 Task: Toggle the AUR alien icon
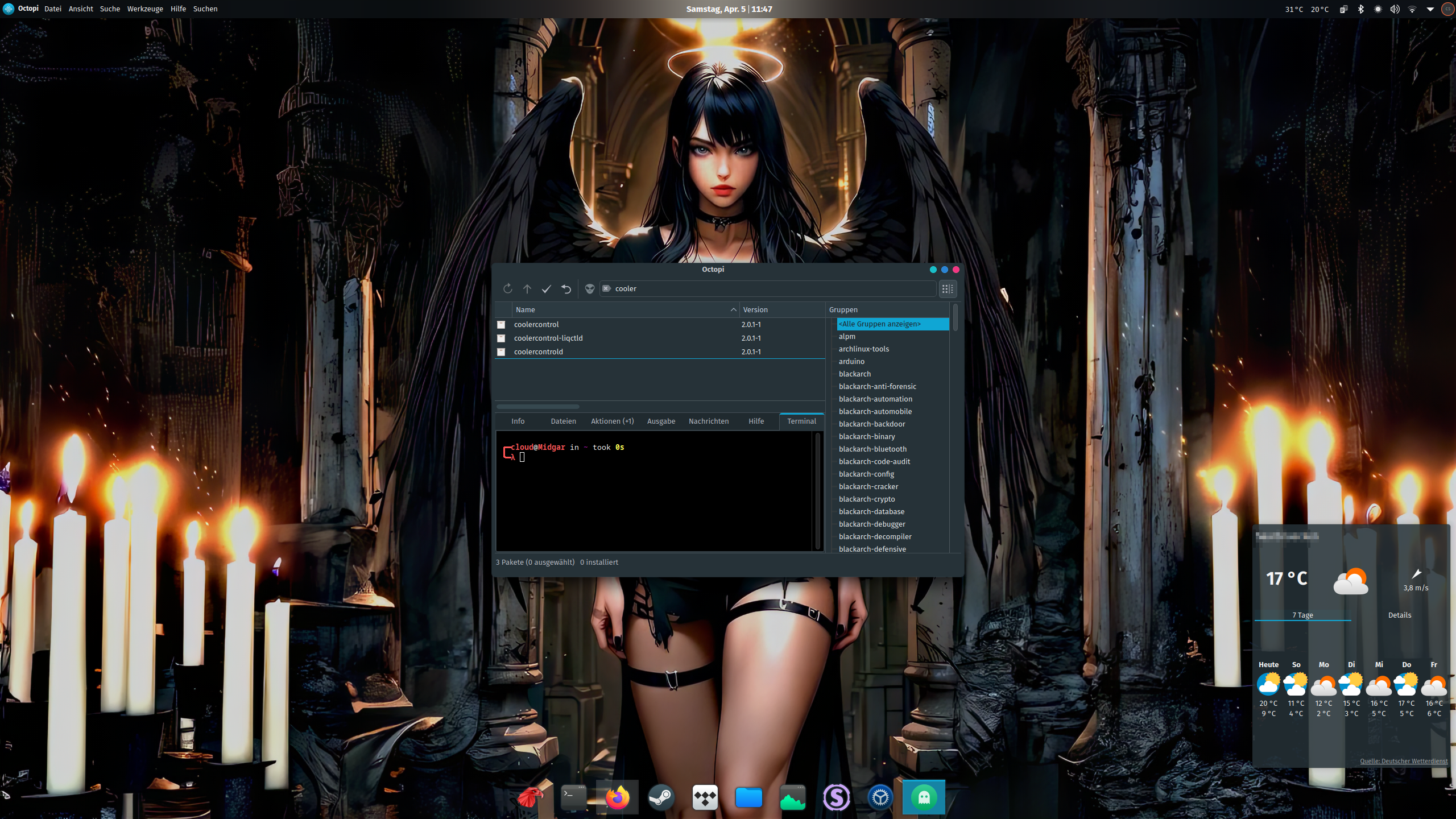[590, 289]
